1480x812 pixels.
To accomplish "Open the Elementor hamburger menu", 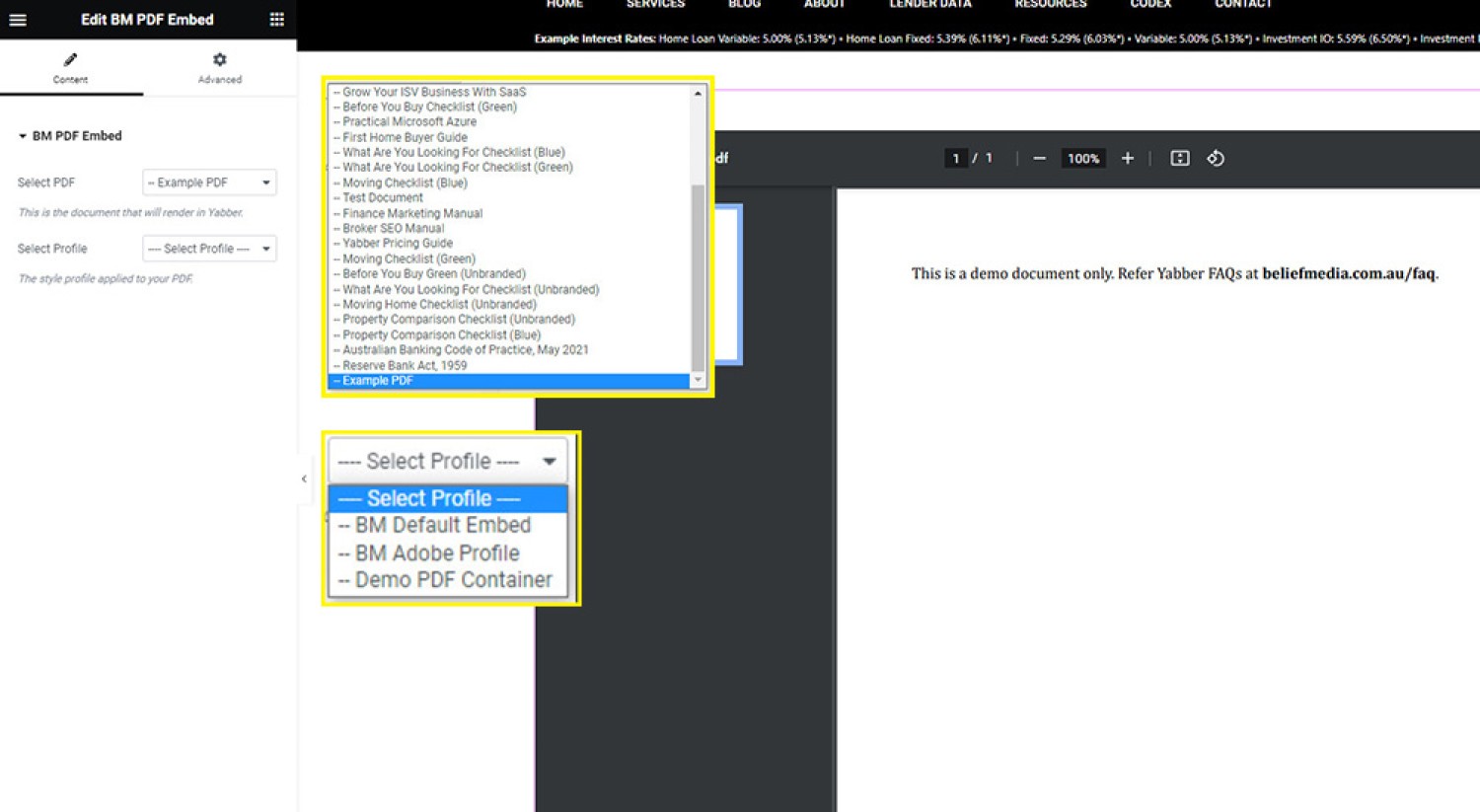I will (18, 20).
